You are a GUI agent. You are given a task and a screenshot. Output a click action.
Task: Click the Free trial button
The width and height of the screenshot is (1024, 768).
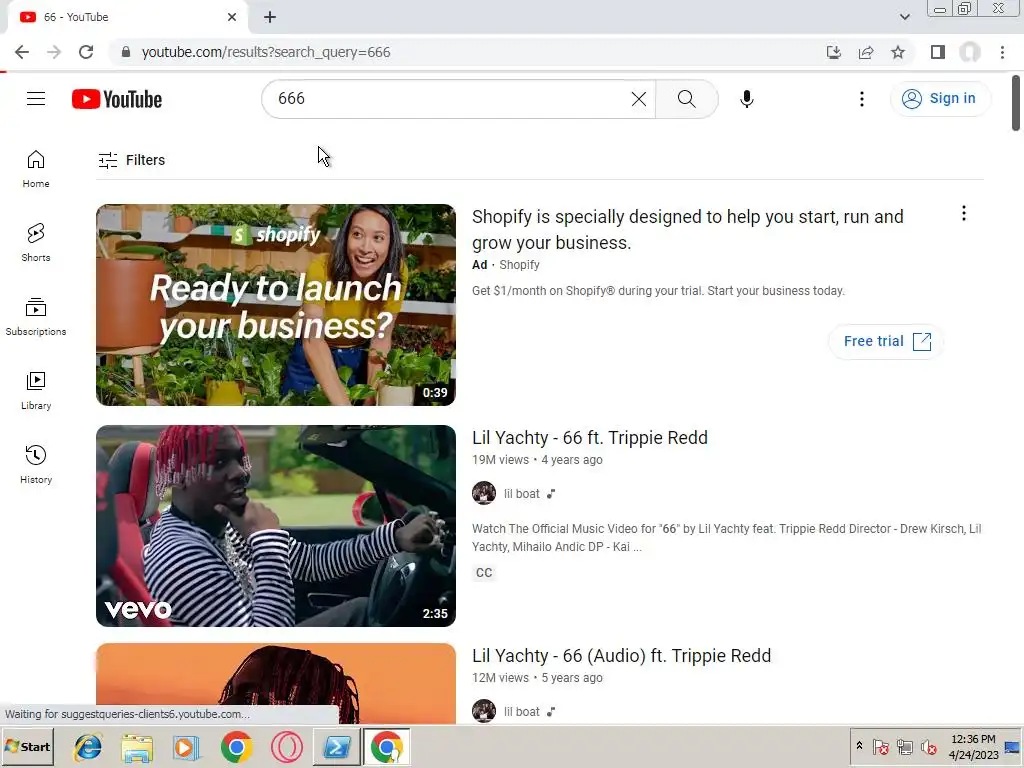[886, 341]
